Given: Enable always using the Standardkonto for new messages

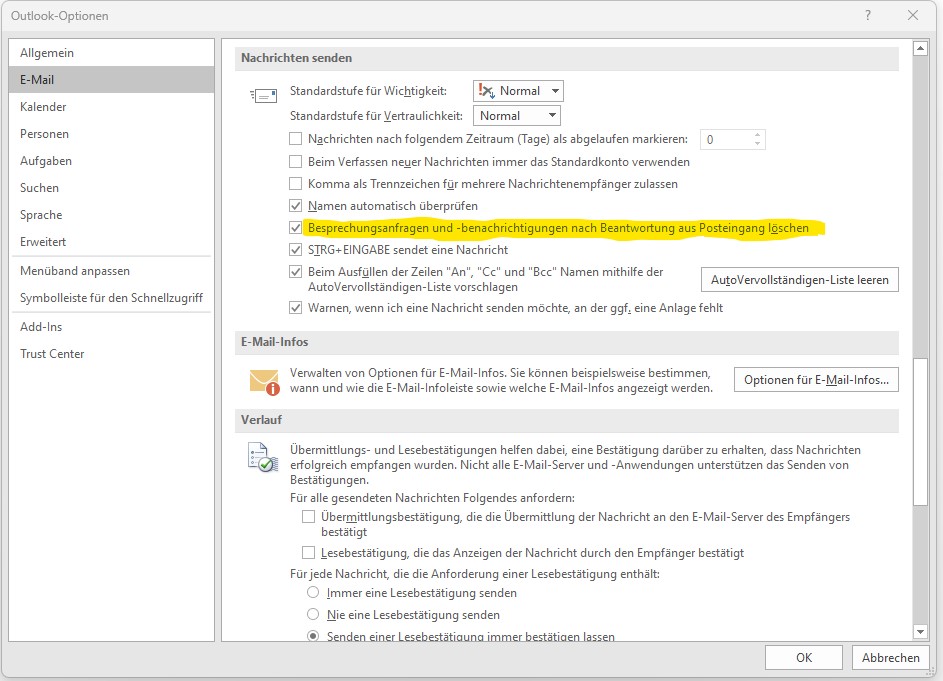Looking at the screenshot, I should point(295,161).
